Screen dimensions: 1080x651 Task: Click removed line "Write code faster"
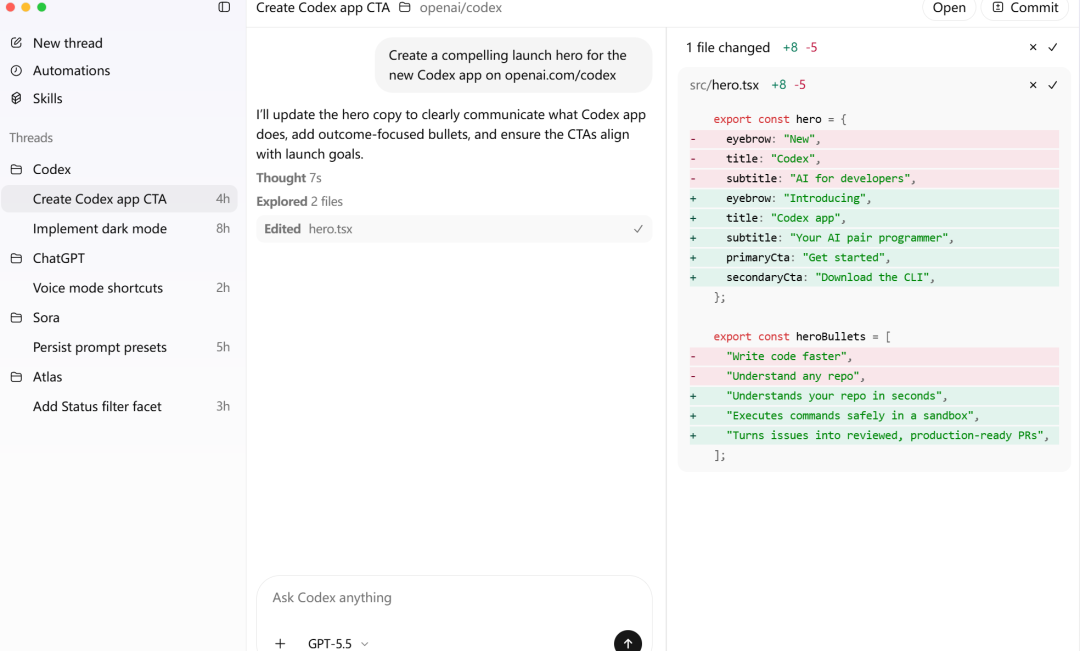[x=874, y=357]
